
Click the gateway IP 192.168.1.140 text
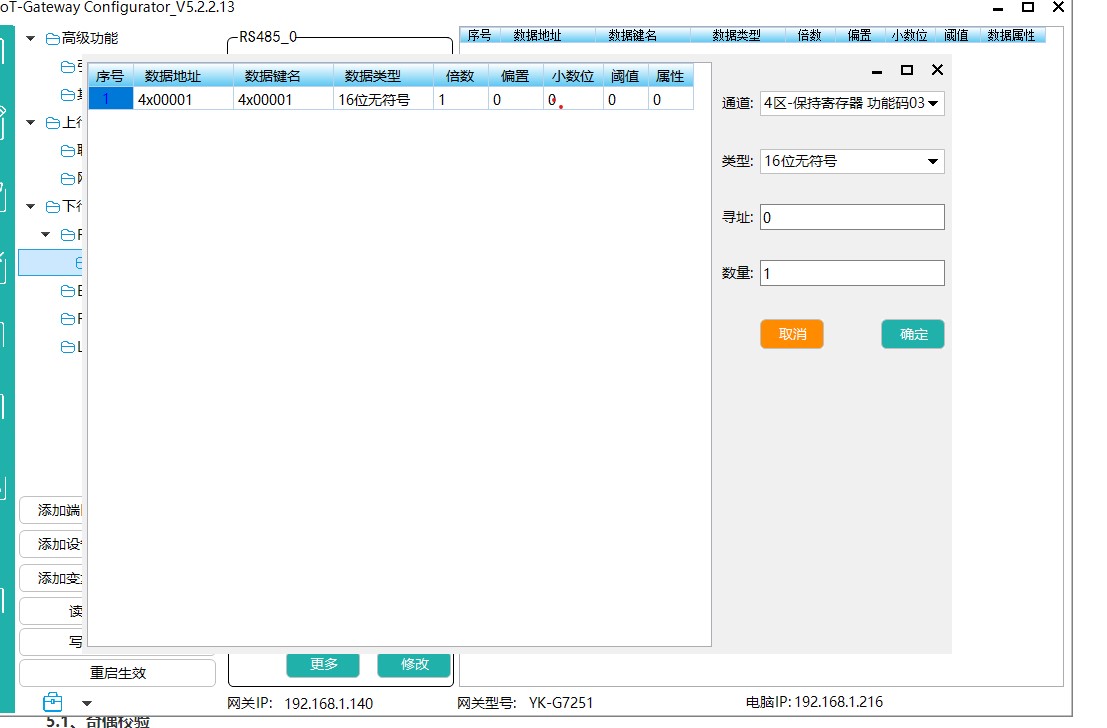pyautogui.click(x=329, y=703)
